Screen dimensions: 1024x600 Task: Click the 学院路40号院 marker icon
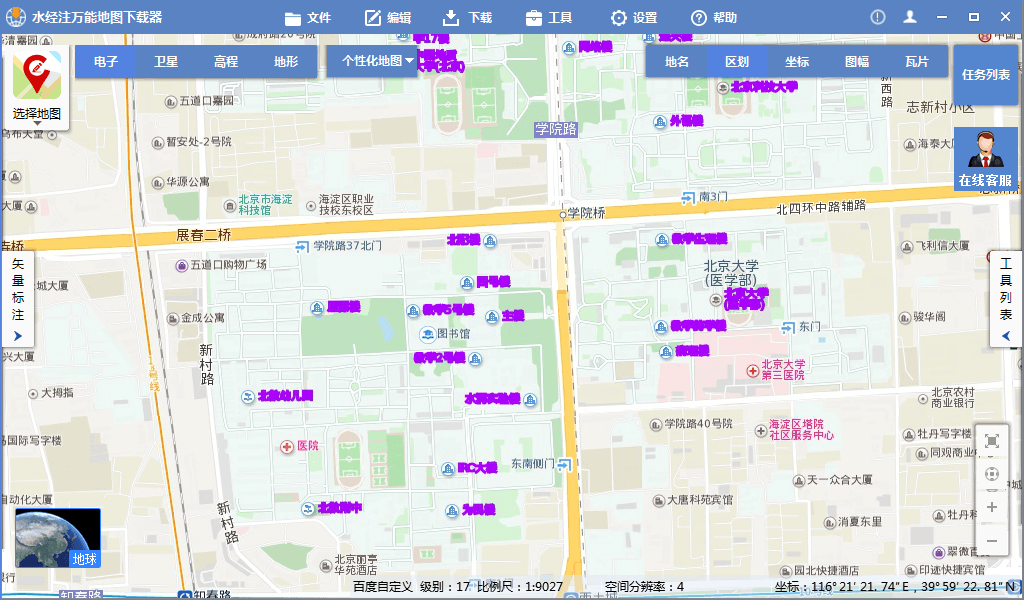[656, 426]
